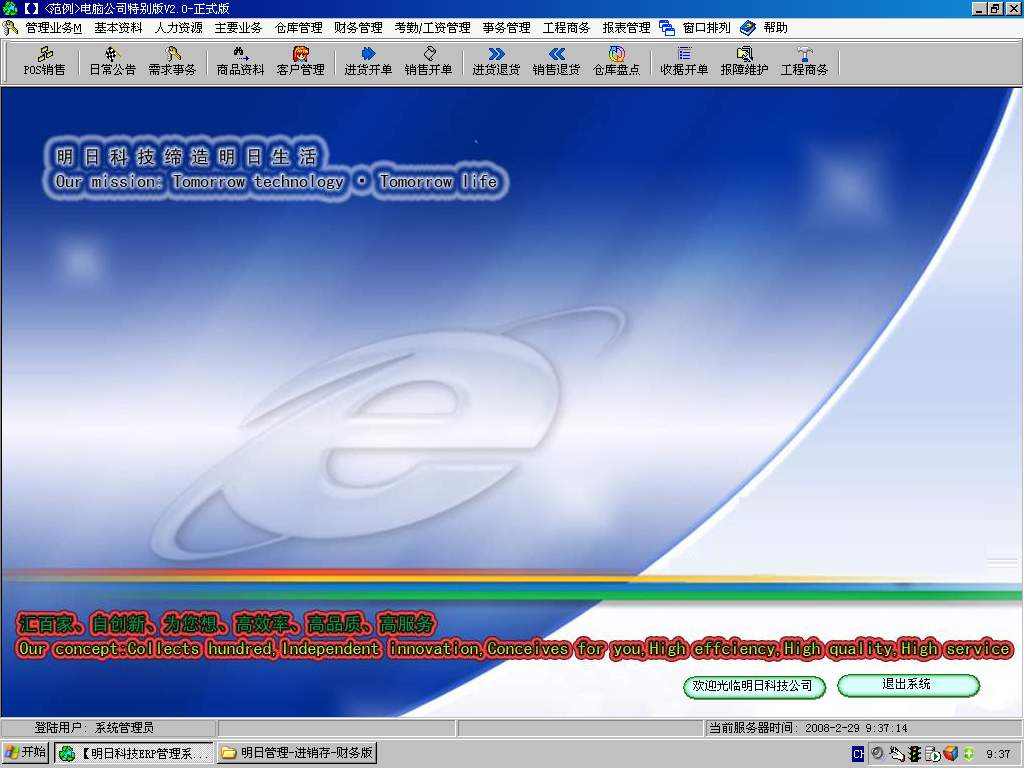
Task: Open 报障维护 maintenance icon
Action: (744, 61)
